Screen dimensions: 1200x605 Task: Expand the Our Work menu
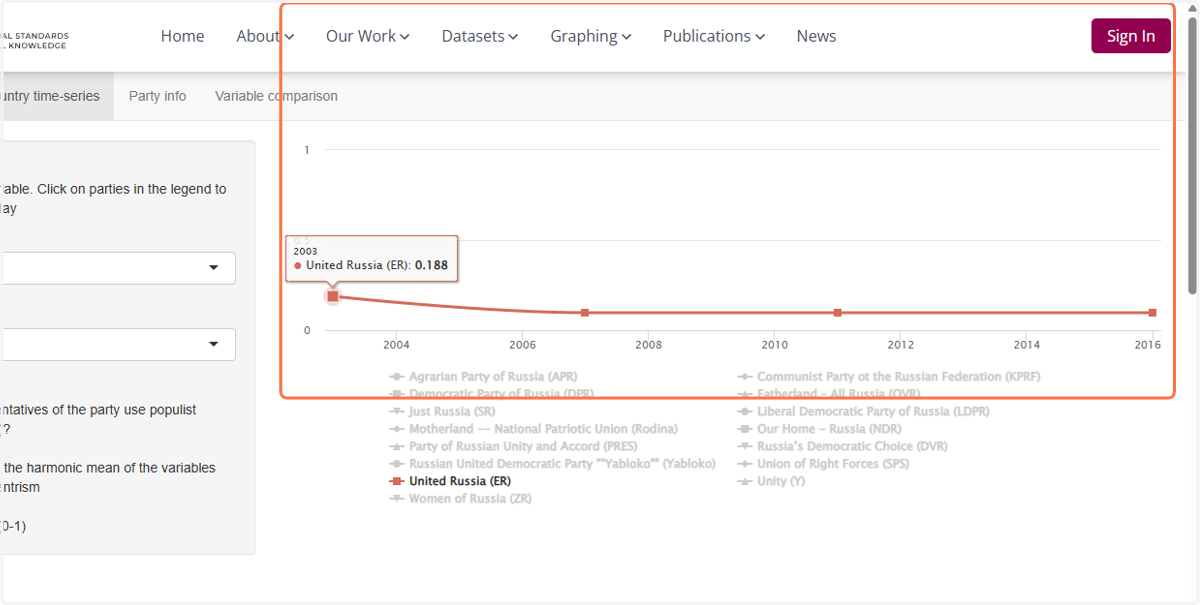368,36
